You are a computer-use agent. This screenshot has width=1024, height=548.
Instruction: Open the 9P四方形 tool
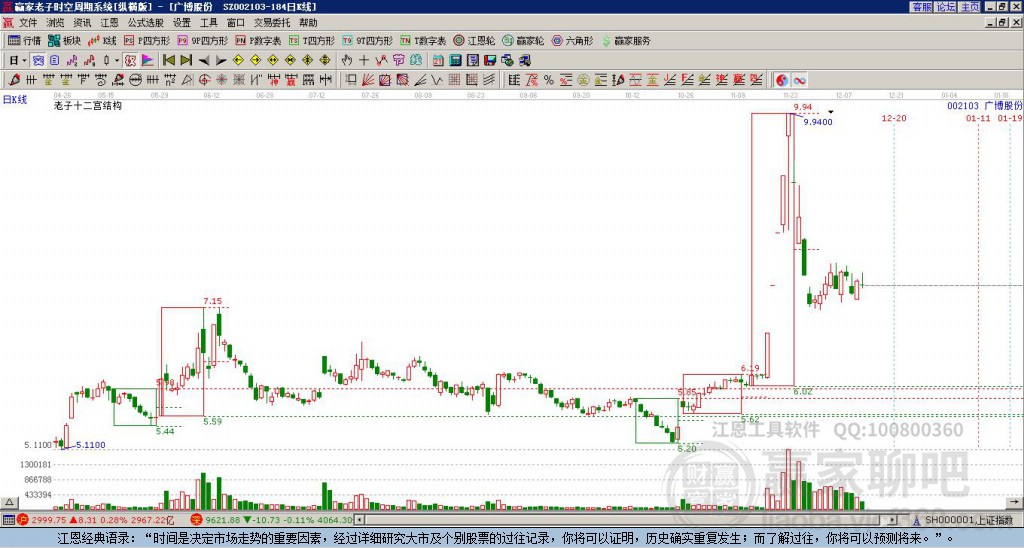pyautogui.click(x=202, y=40)
